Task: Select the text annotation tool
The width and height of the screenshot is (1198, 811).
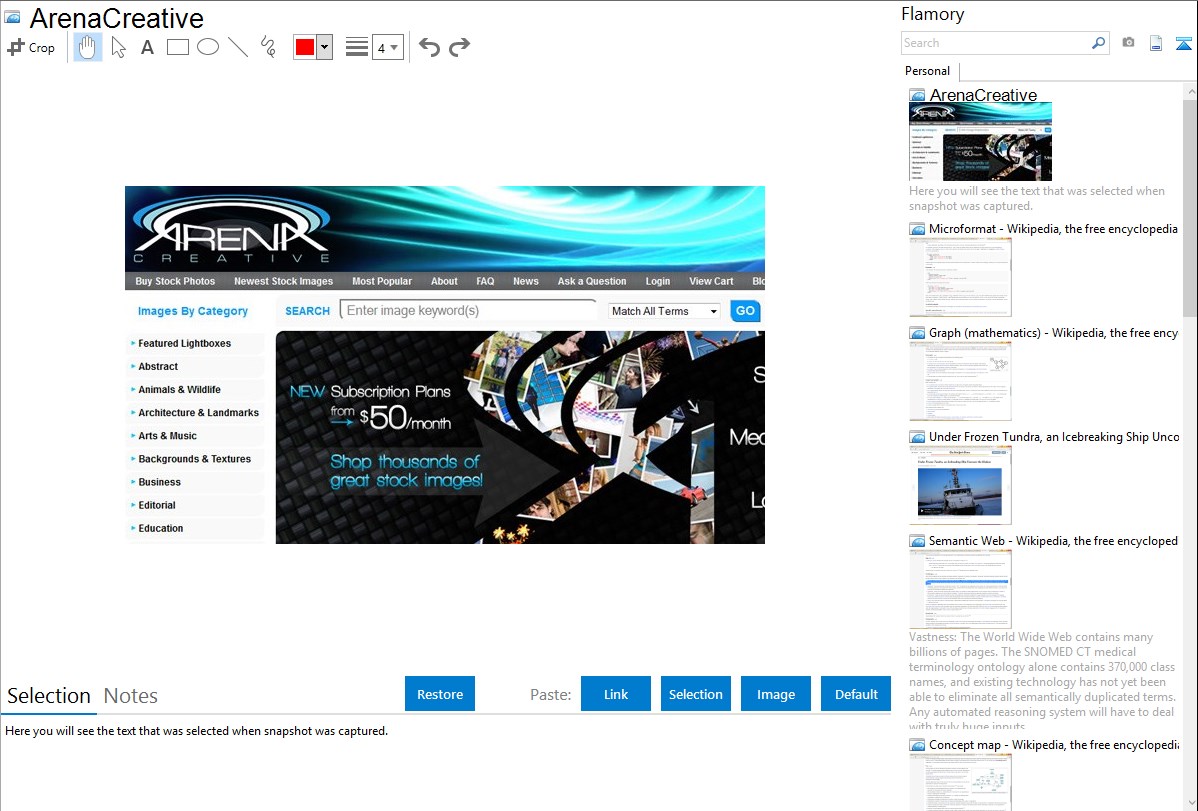Action: point(147,47)
